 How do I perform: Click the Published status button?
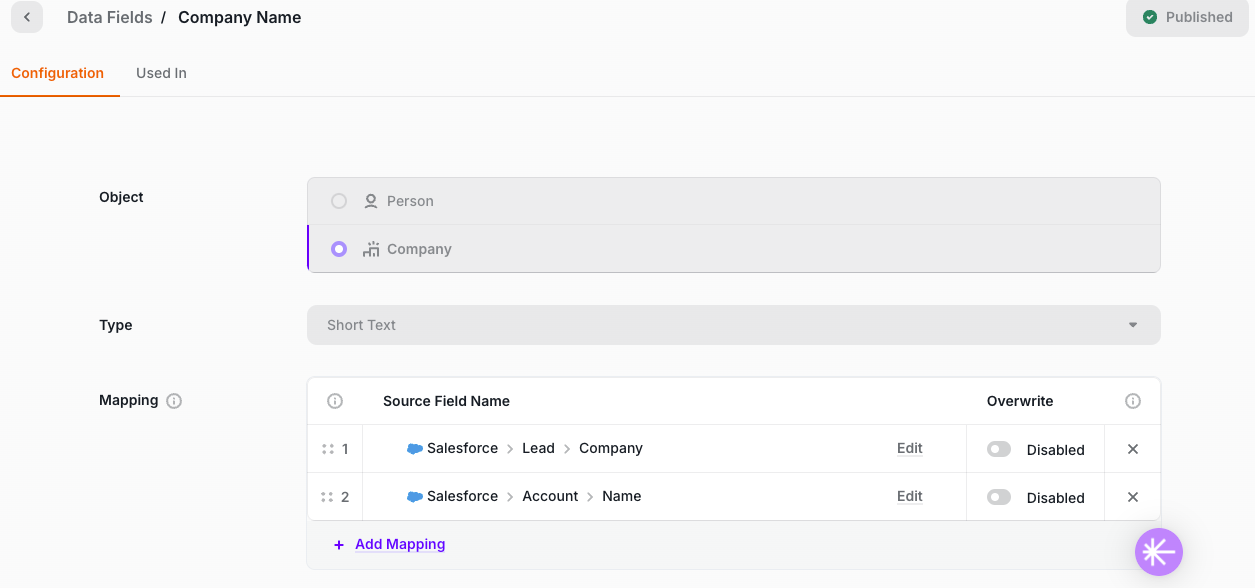1187,17
